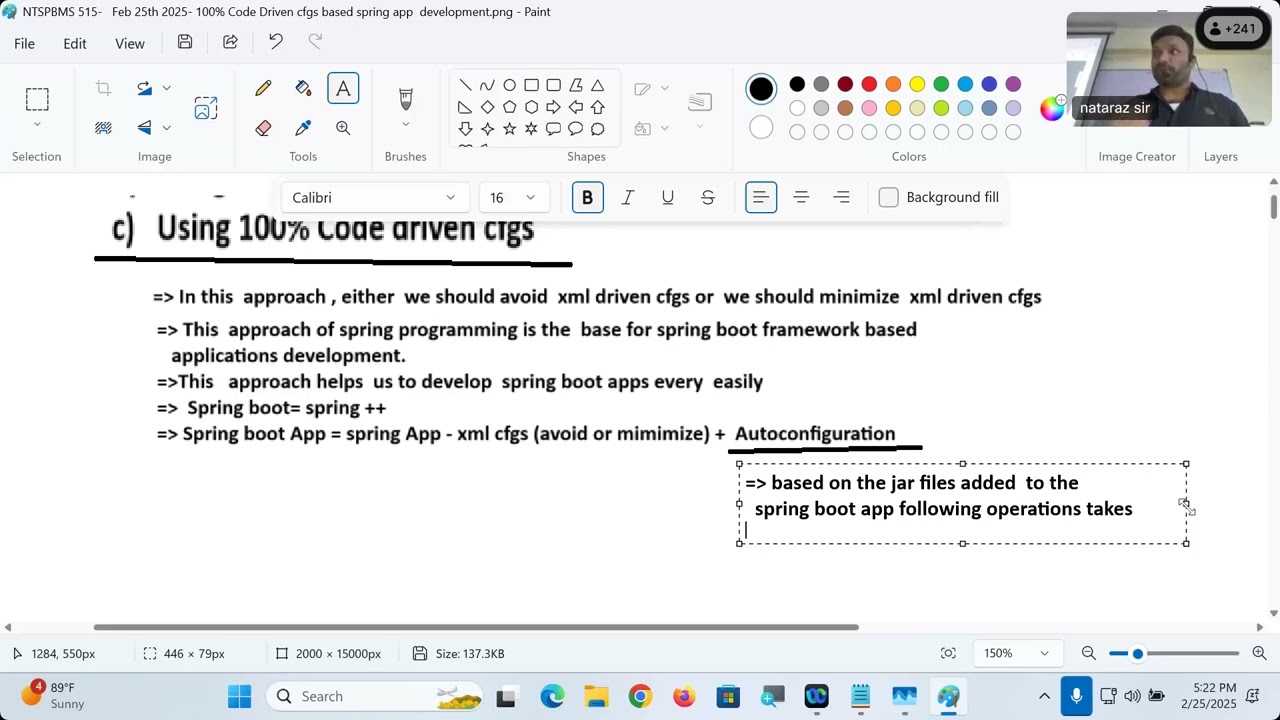Undo the last action
1280x720 pixels.
click(276, 42)
